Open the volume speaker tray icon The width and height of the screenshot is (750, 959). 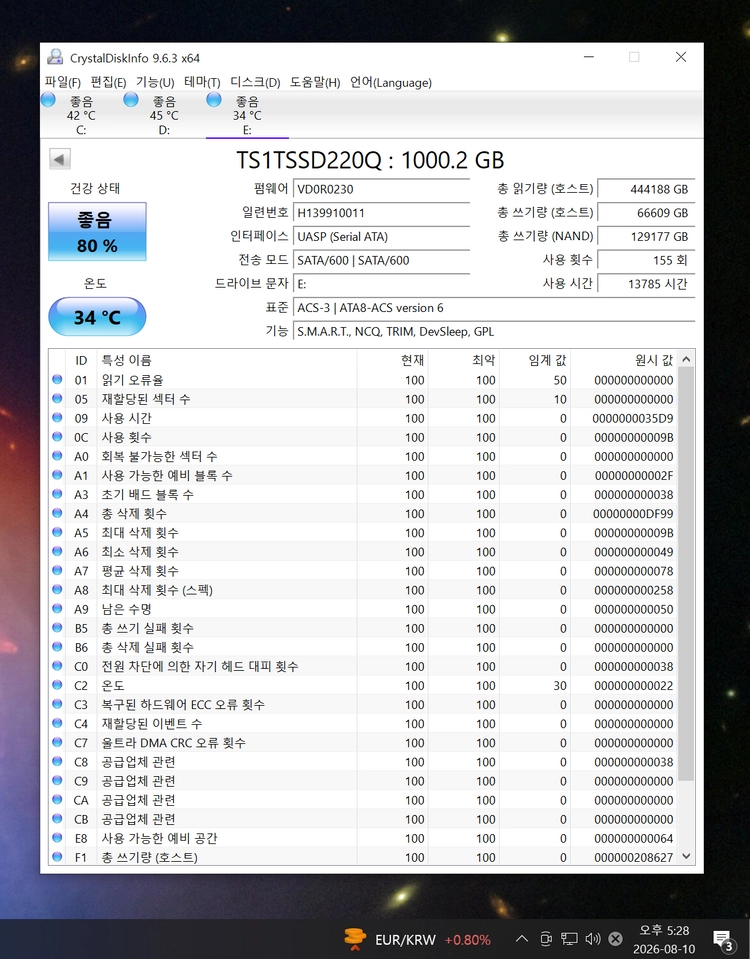pyautogui.click(x=593, y=939)
